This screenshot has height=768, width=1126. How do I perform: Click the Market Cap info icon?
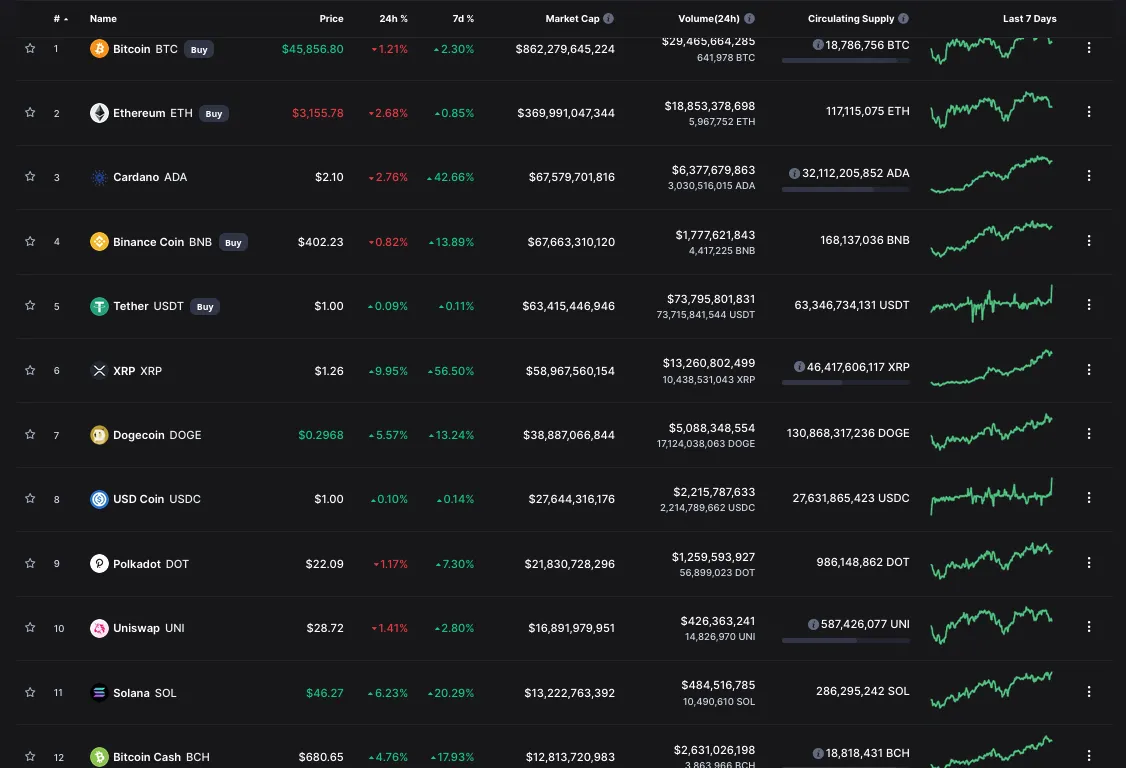pyautogui.click(x=608, y=19)
